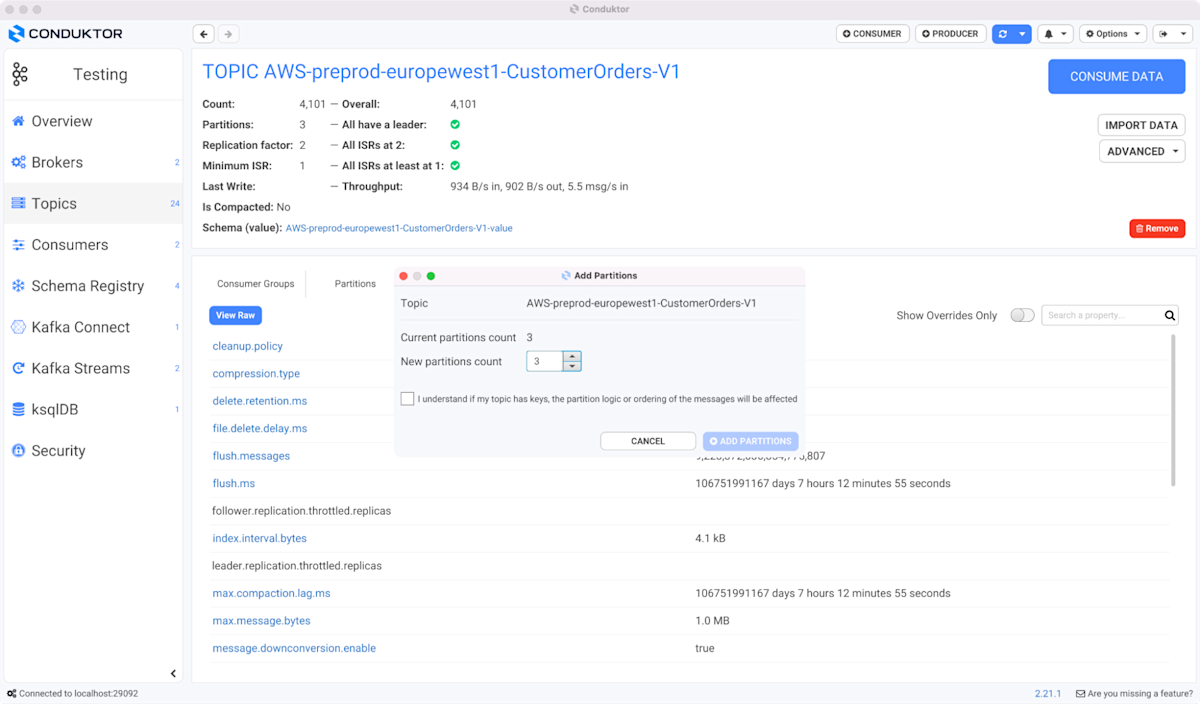Open Overview via home icon
The width and height of the screenshot is (1200, 704).
click(x=18, y=121)
